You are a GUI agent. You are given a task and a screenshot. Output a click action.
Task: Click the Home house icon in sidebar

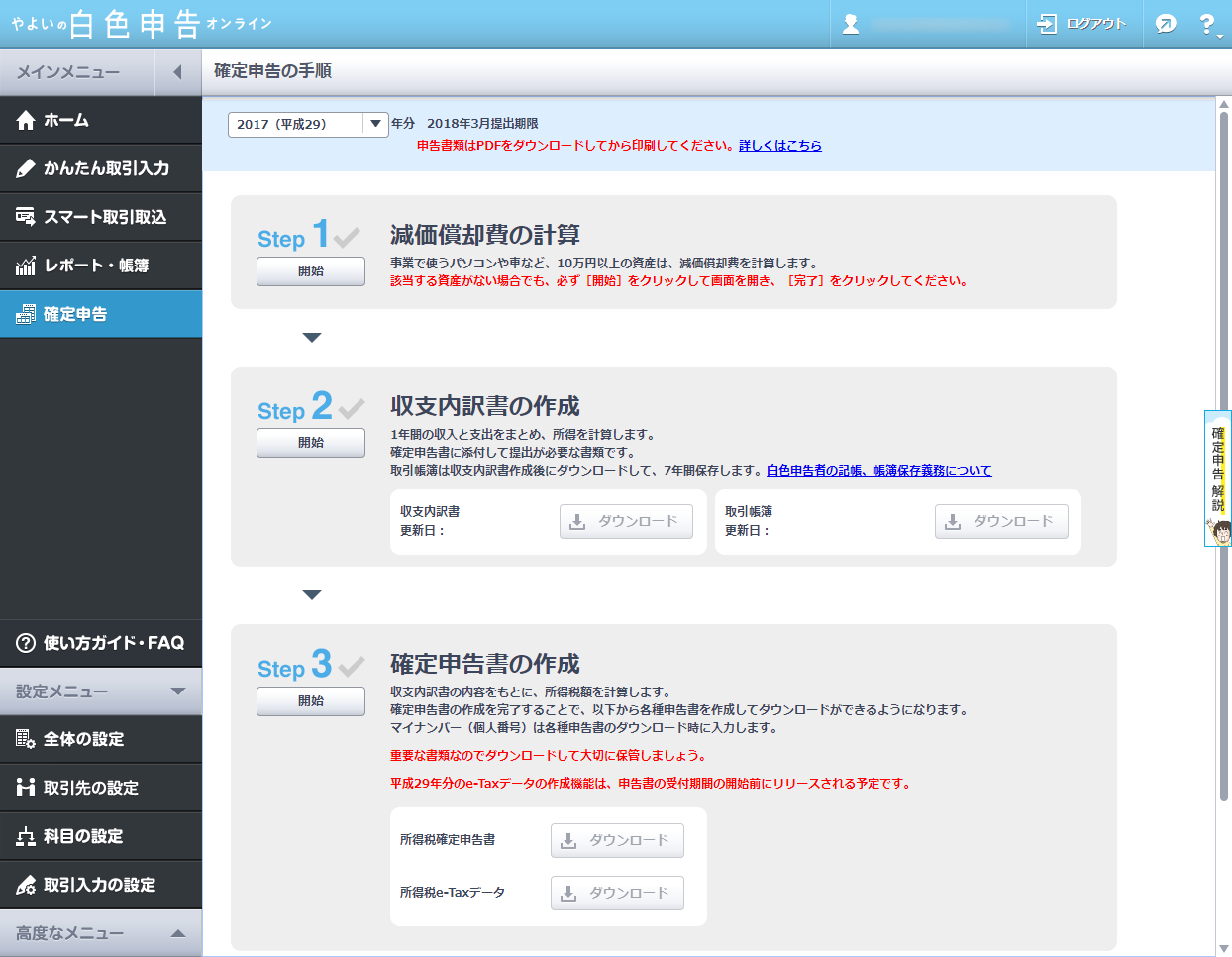tap(26, 120)
